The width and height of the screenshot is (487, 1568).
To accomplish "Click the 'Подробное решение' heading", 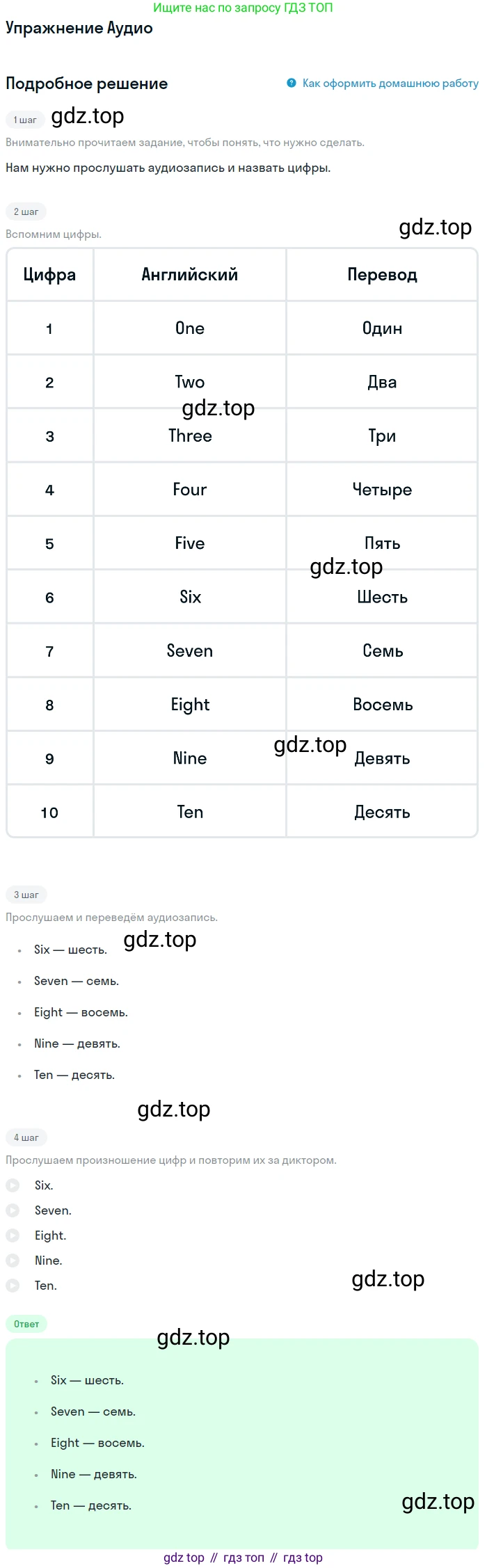I will coord(87,83).
